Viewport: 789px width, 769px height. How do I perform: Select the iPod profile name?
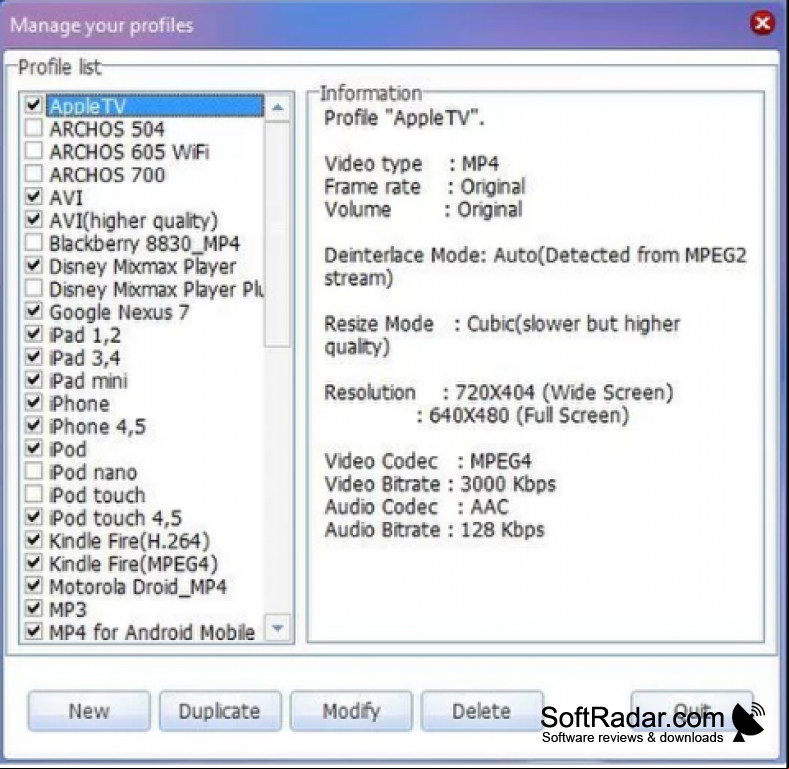pyautogui.click(x=68, y=450)
